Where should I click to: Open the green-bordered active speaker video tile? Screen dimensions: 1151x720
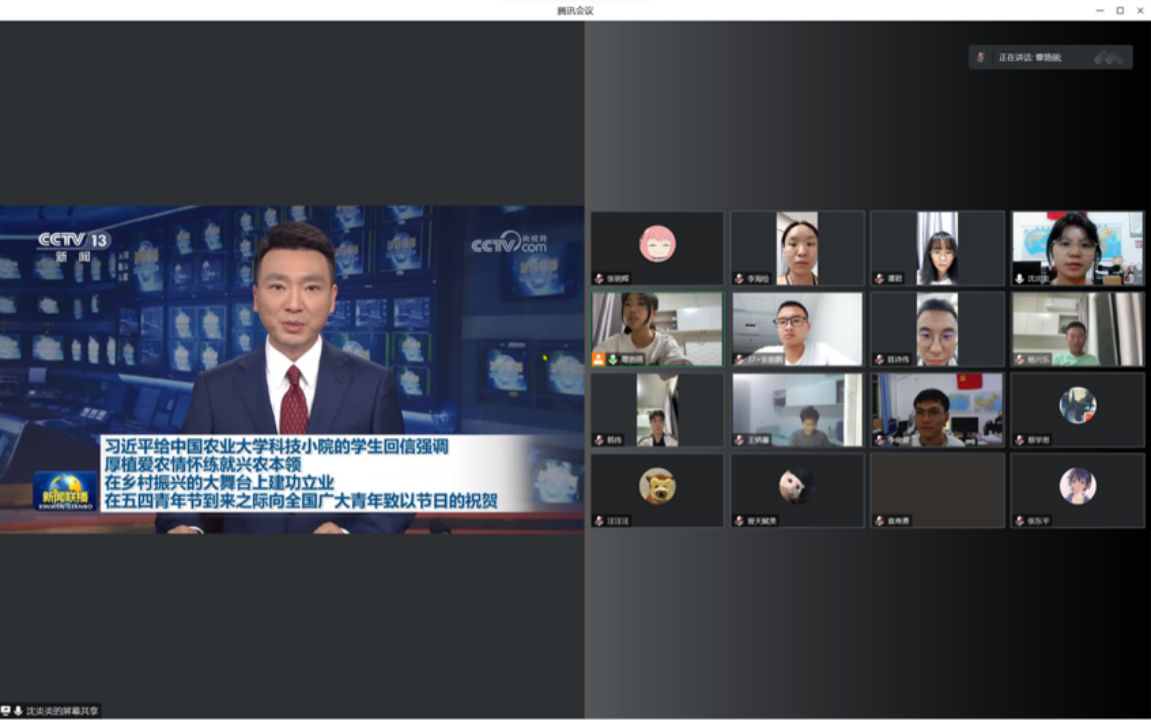pyautogui.click(x=657, y=328)
